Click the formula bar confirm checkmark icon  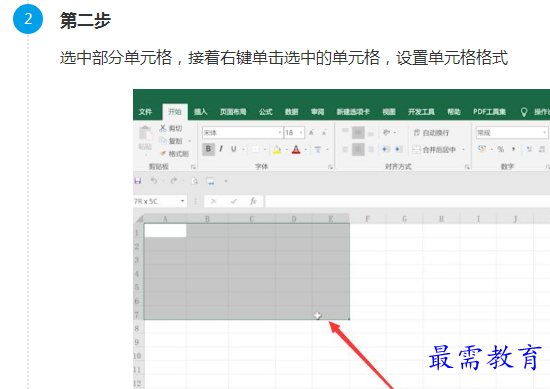coord(234,201)
